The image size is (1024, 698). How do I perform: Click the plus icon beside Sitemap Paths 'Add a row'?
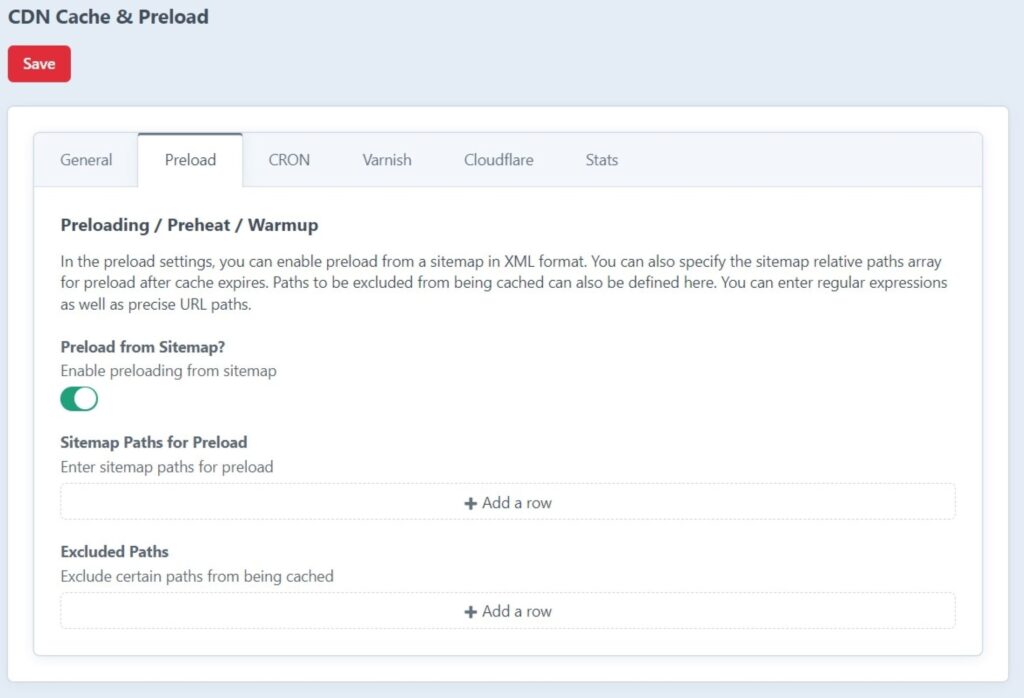(x=470, y=503)
